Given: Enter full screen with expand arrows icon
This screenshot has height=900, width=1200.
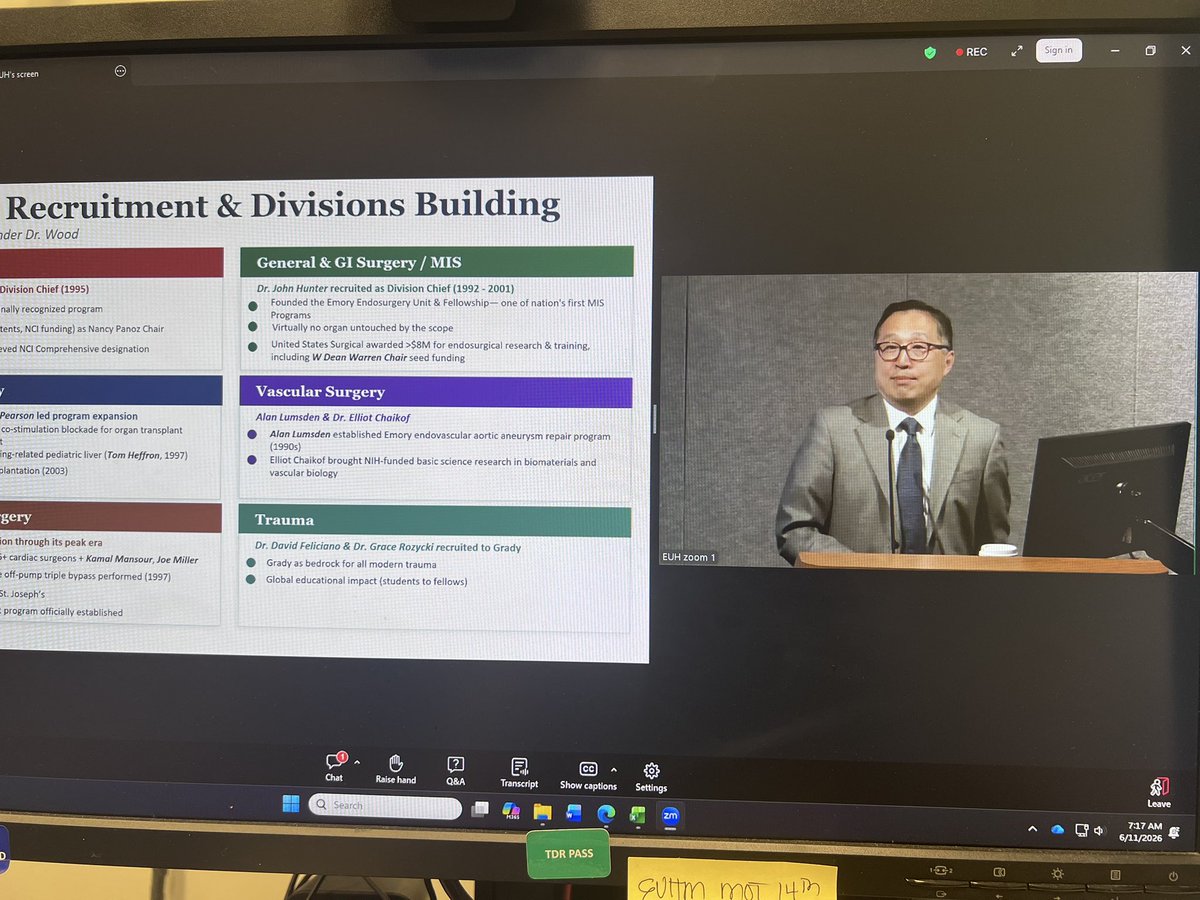Looking at the screenshot, I should pyautogui.click(x=1017, y=51).
